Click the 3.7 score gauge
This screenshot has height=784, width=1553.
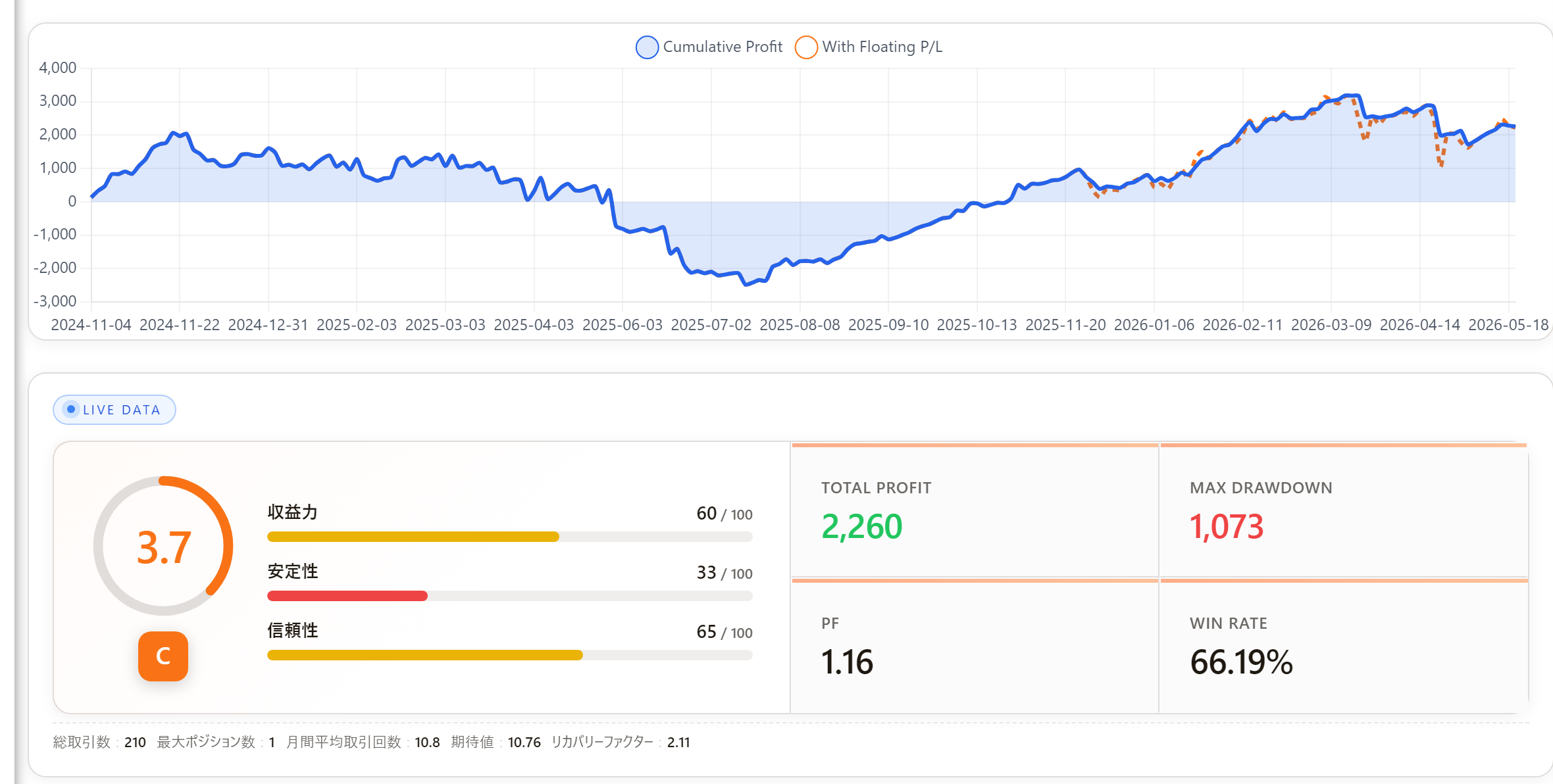[x=163, y=546]
